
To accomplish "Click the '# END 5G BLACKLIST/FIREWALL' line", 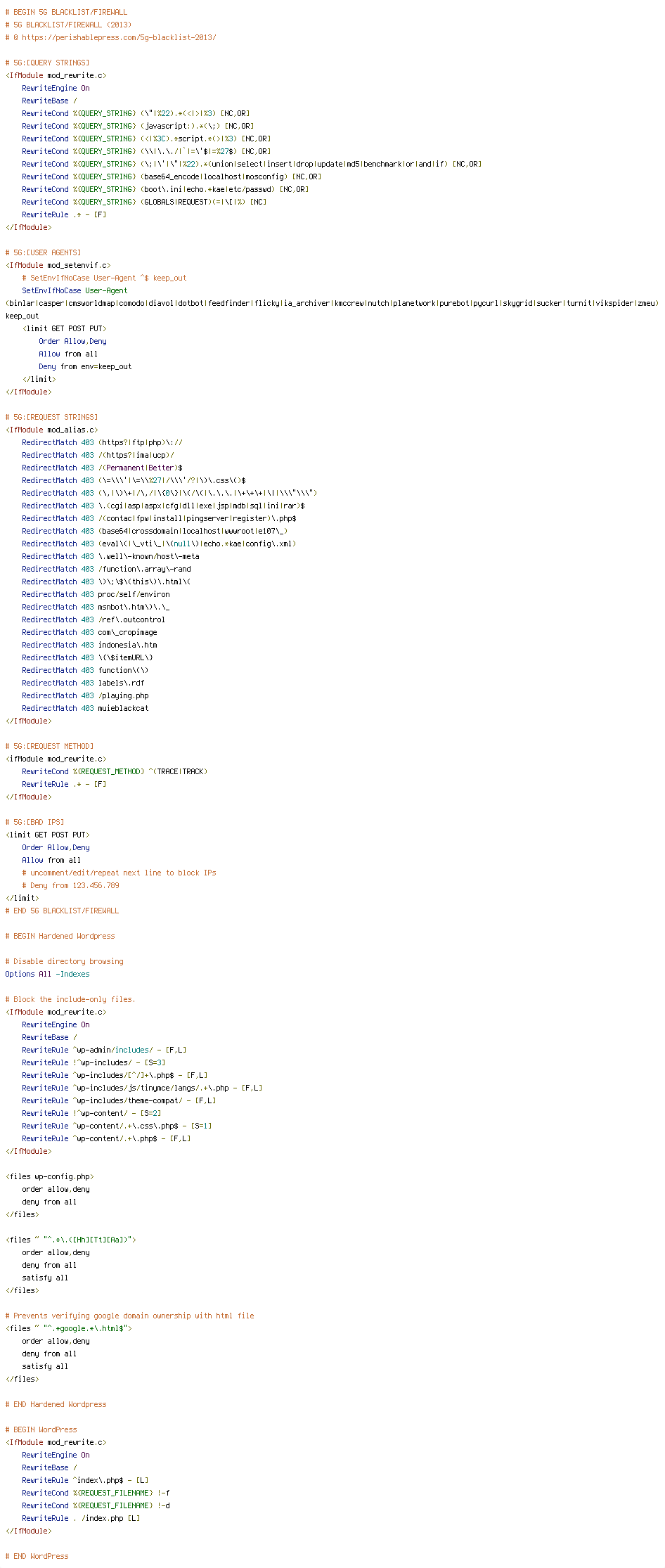I will pos(62,911).
